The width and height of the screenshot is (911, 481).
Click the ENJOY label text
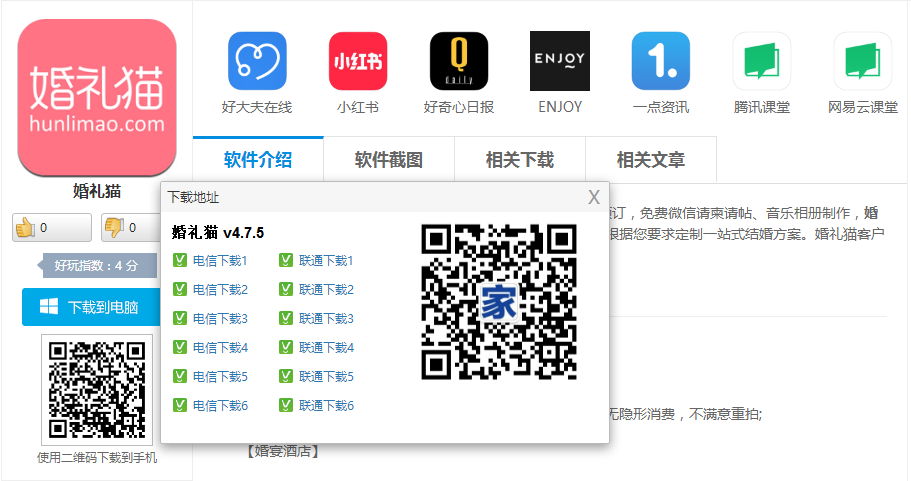pos(560,107)
